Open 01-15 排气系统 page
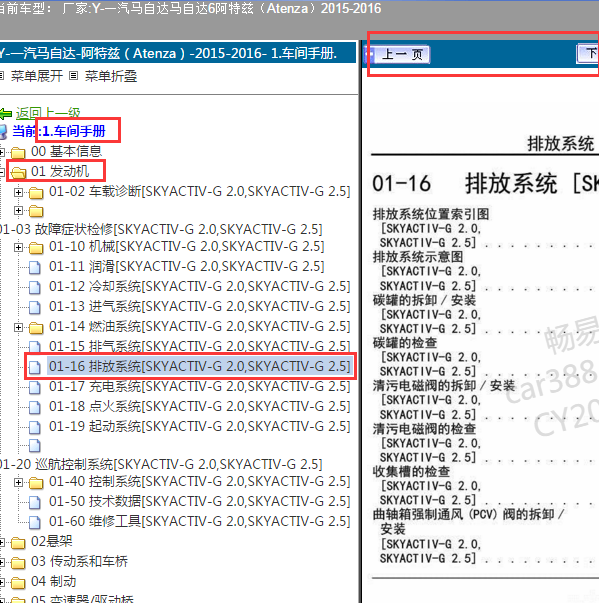Image resolution: width=599 pixels, height=603 pixels. click(200, 346)
